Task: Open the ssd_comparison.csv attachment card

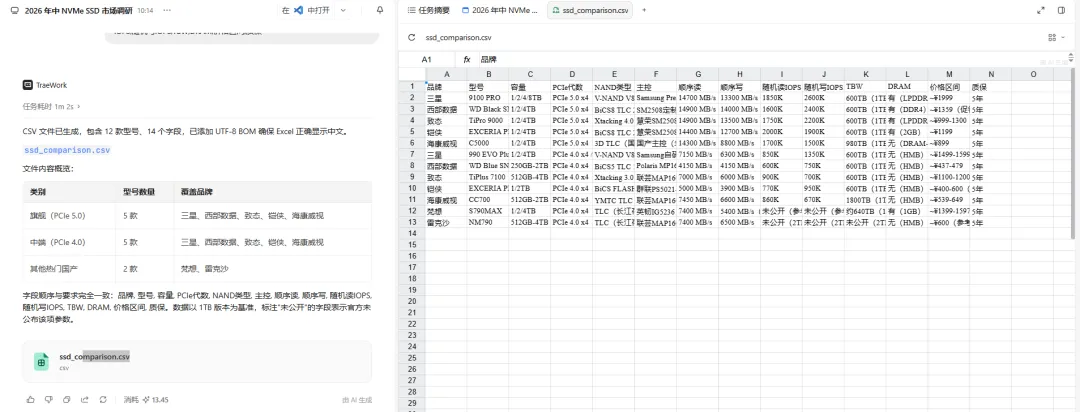Action: pos(197,361)
